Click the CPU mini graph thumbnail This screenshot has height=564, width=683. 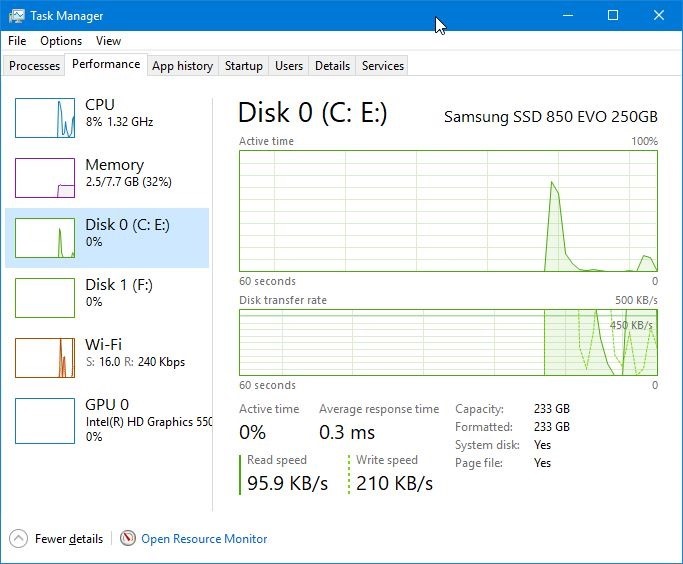click(45, 118)
